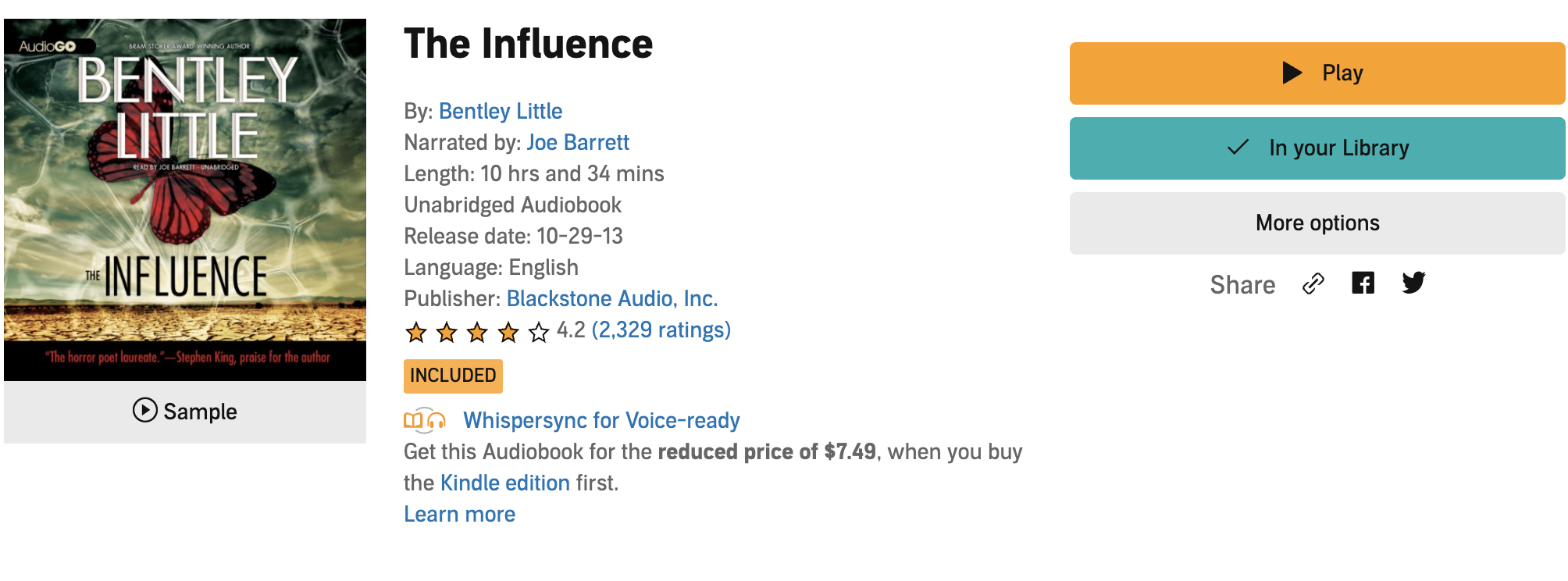Click the In your Library button
1568x581 pixels.
pyautogui.click(x=1317, y=148)
